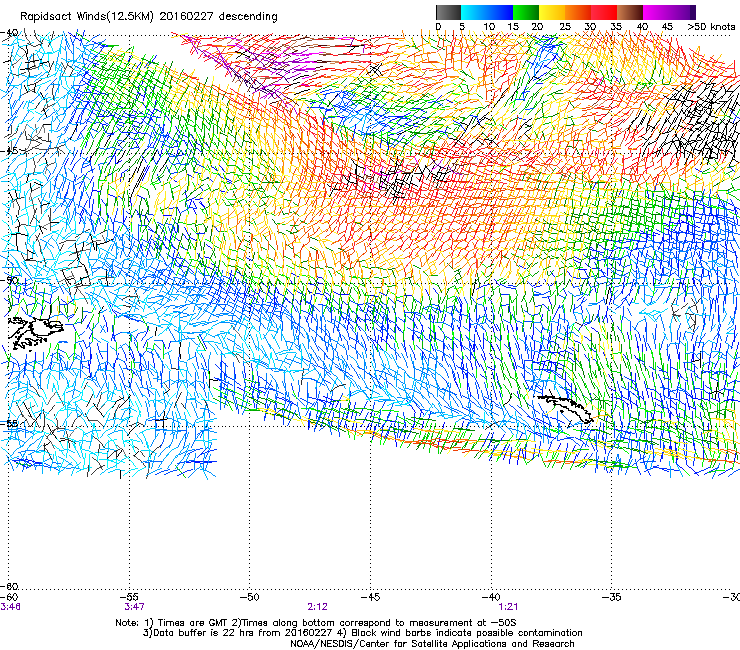Click the '>50 knots' legend label
This screenshot has height=650, width=740.
[x=711, y=27]
